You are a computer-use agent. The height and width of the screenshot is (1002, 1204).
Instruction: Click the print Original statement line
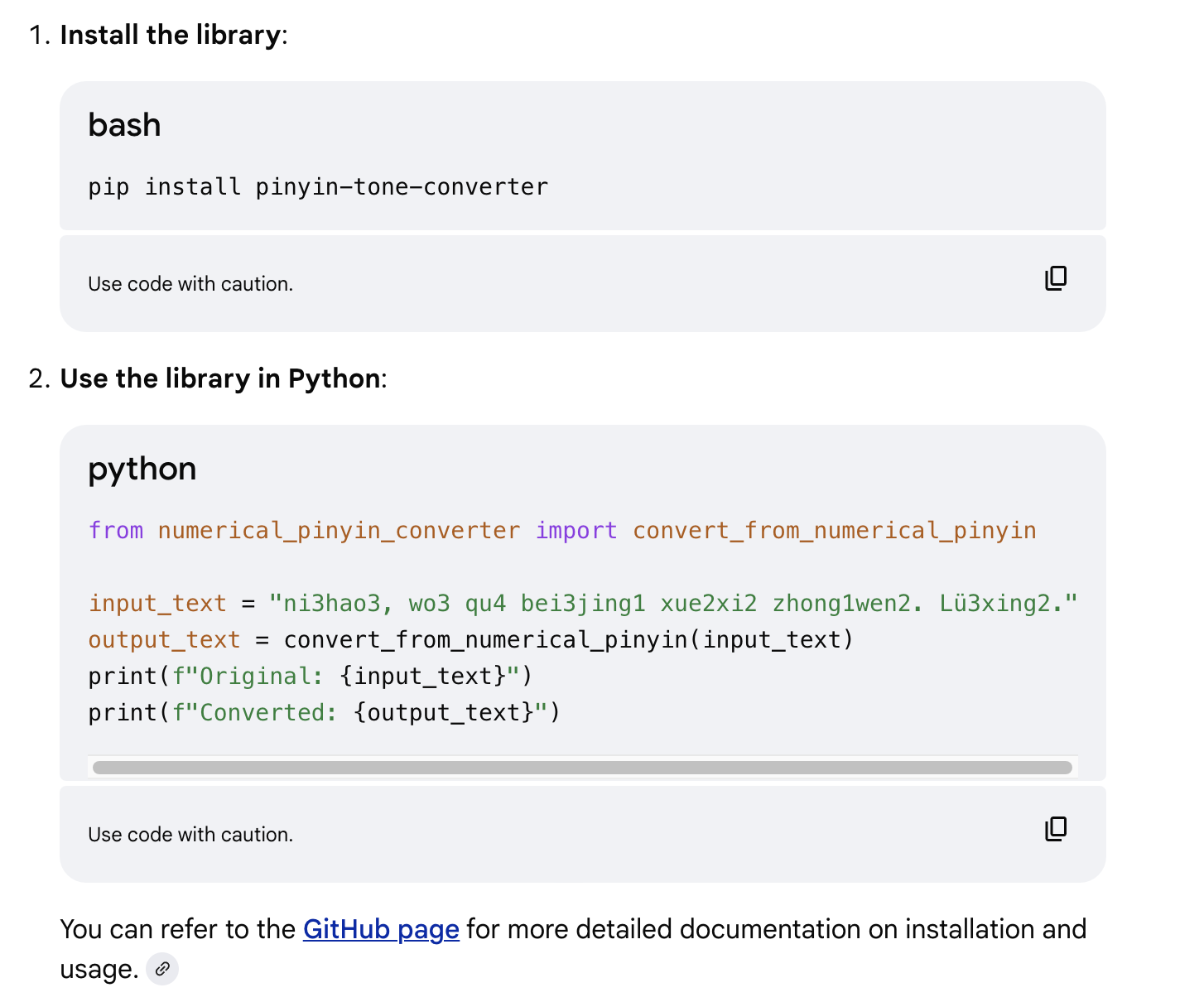pyautogui.click(x=310, y=677)
